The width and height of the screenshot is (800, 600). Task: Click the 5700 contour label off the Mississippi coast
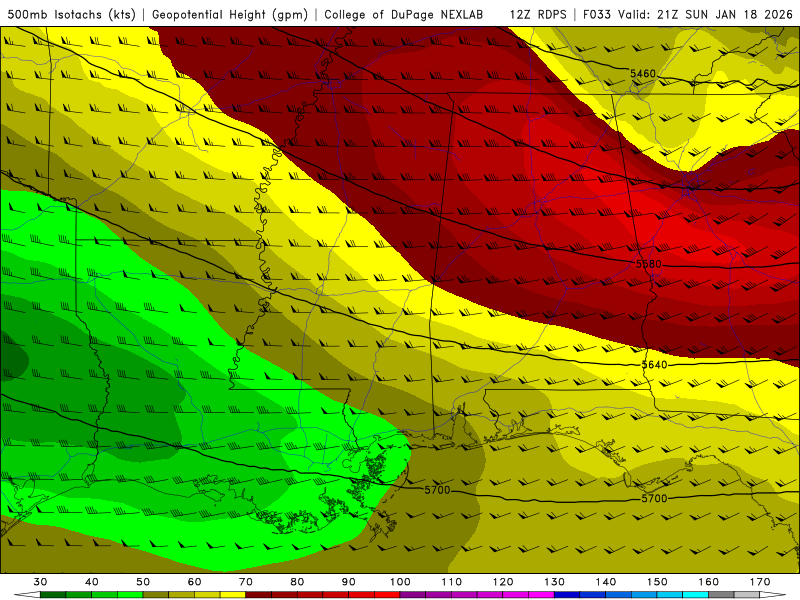coord(437,490)
